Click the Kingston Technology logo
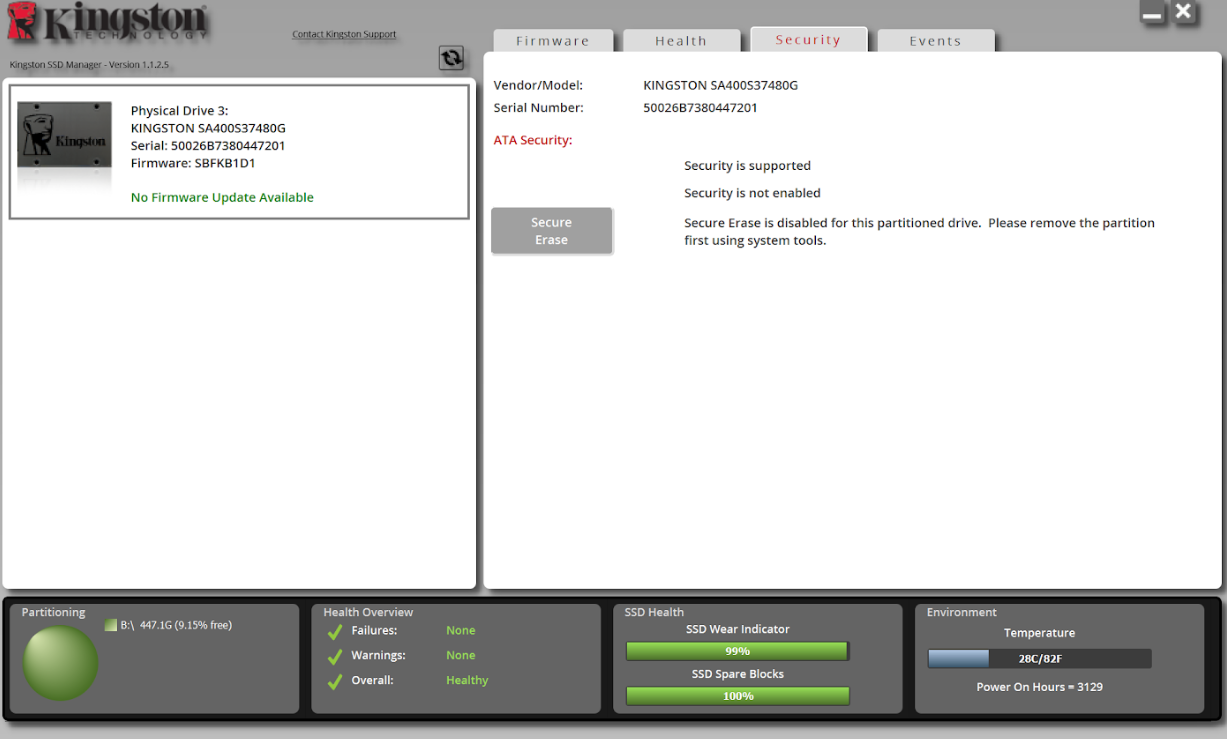Viewport: 1227px width, 739px height. click(107, 22)
